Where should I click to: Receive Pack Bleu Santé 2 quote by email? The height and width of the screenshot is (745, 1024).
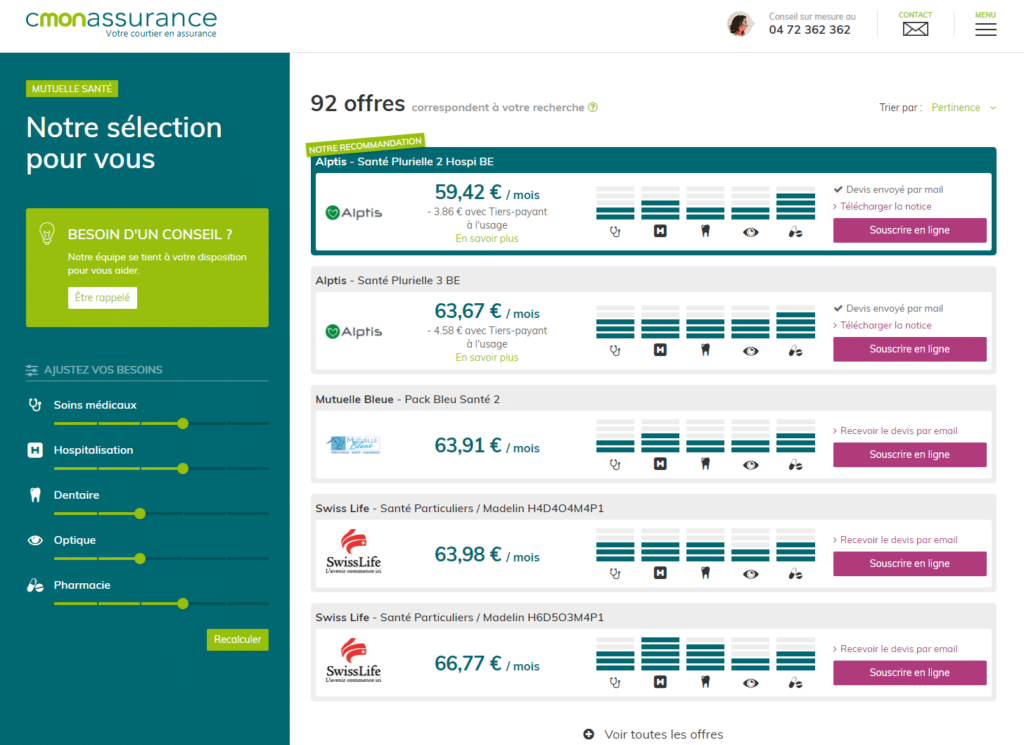(x=895, y=431)
